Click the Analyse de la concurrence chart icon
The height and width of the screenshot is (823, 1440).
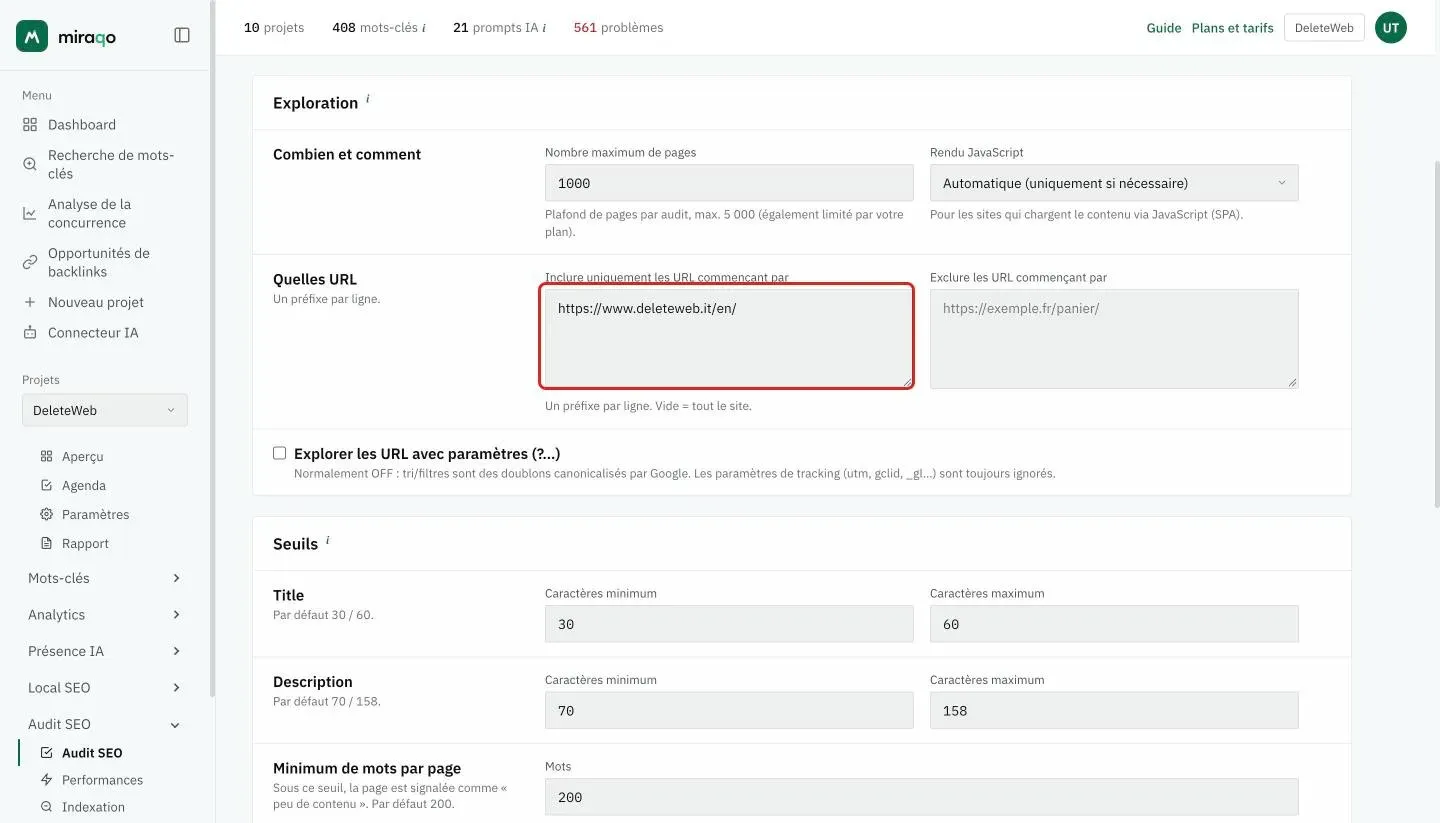coord(30,213)
